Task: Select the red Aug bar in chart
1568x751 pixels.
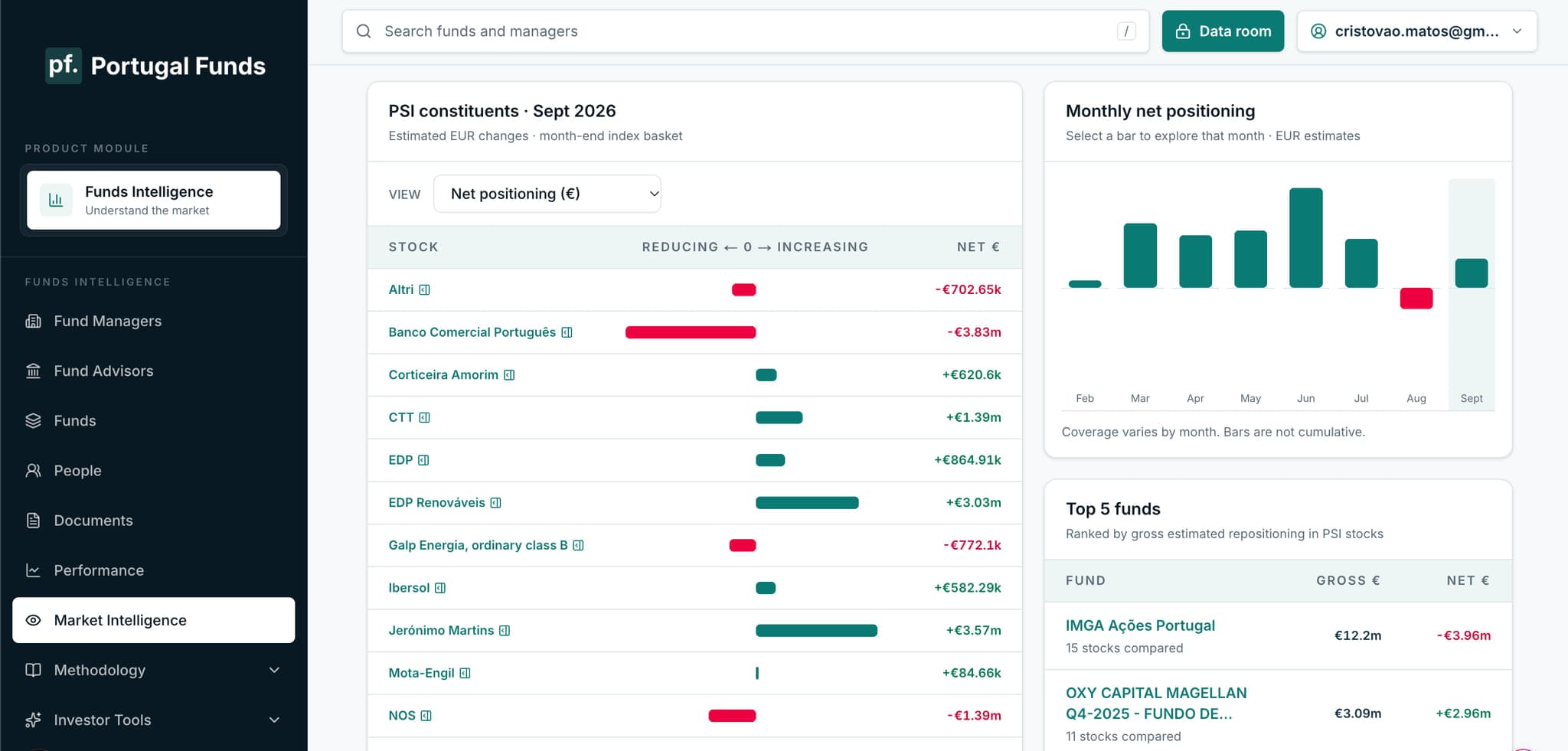Action: pos(1416,299)
